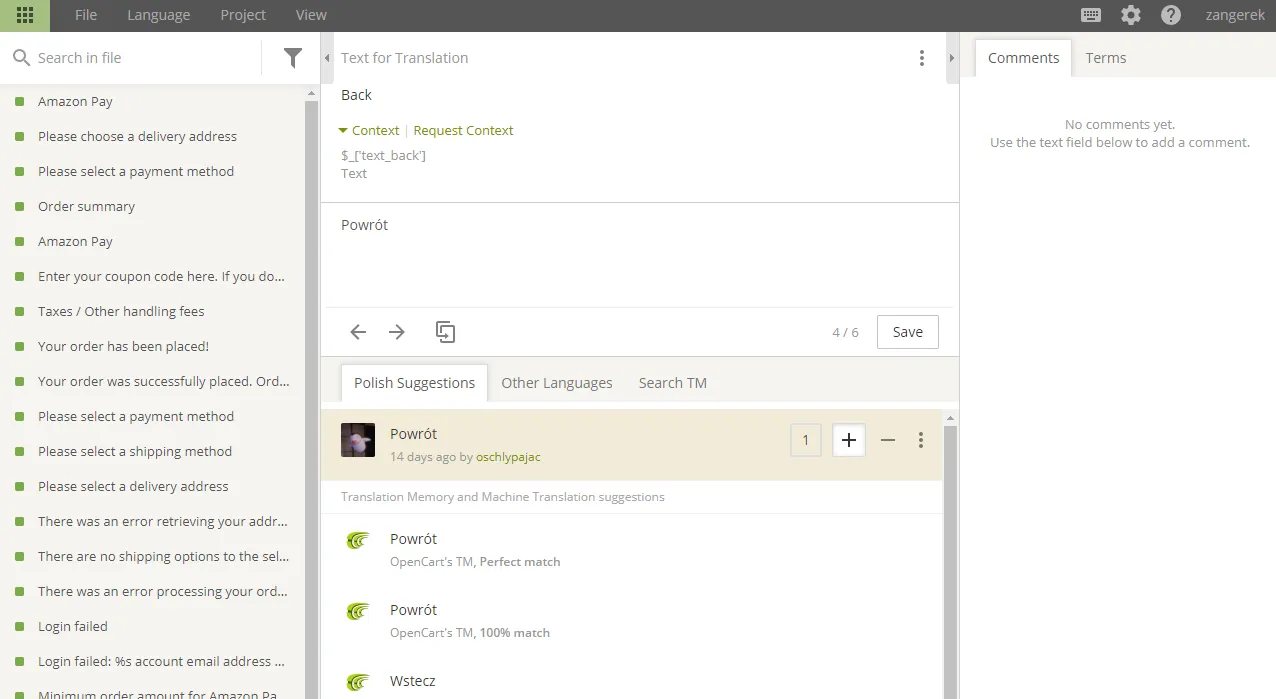This screenshot has height=699, width=1276.
Task: Click the Request Context link
Action: pos(463,131)
